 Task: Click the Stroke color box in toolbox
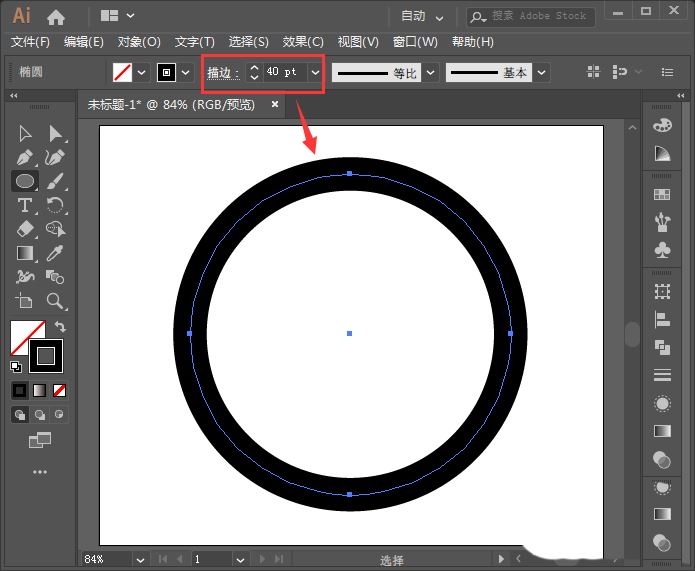(x=46, y=355)
